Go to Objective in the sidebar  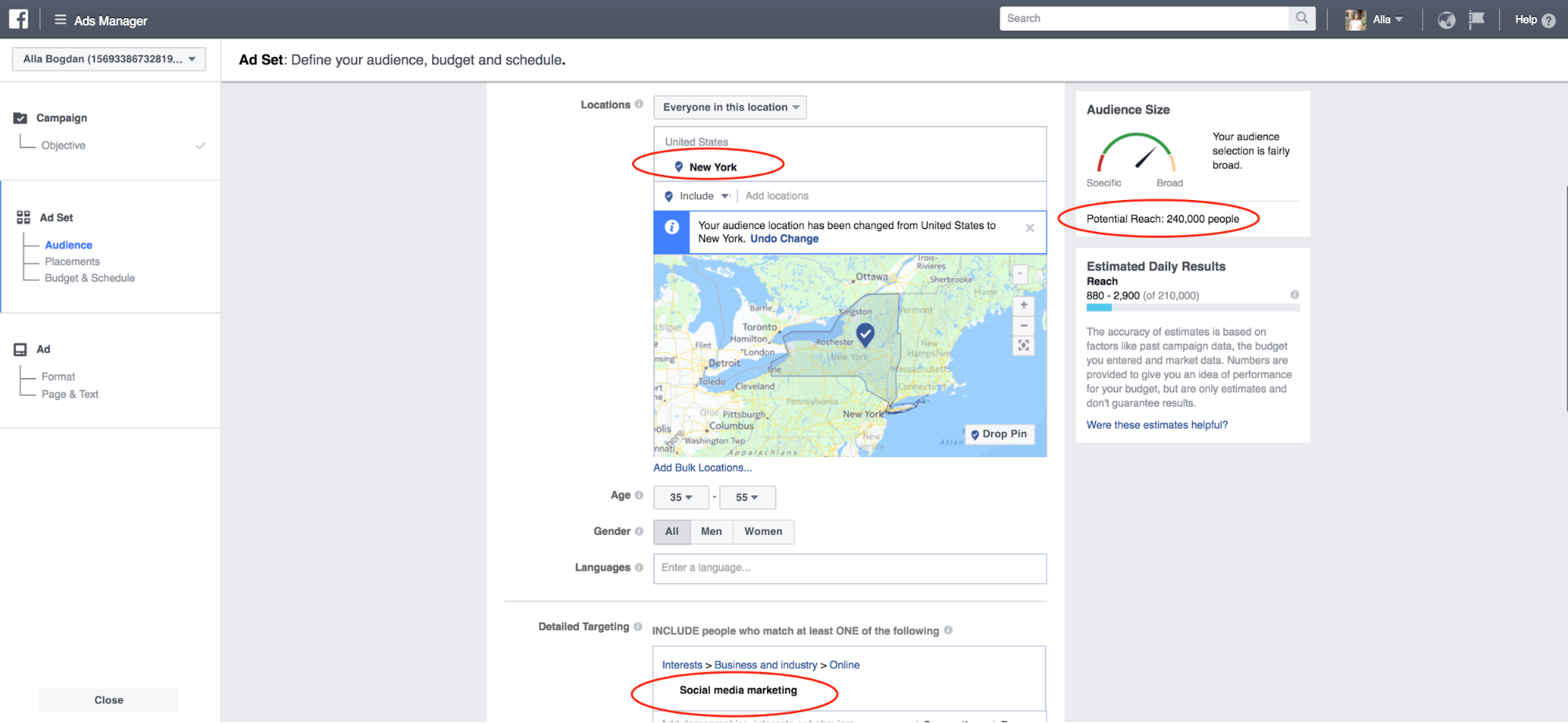tap(64, 146)
